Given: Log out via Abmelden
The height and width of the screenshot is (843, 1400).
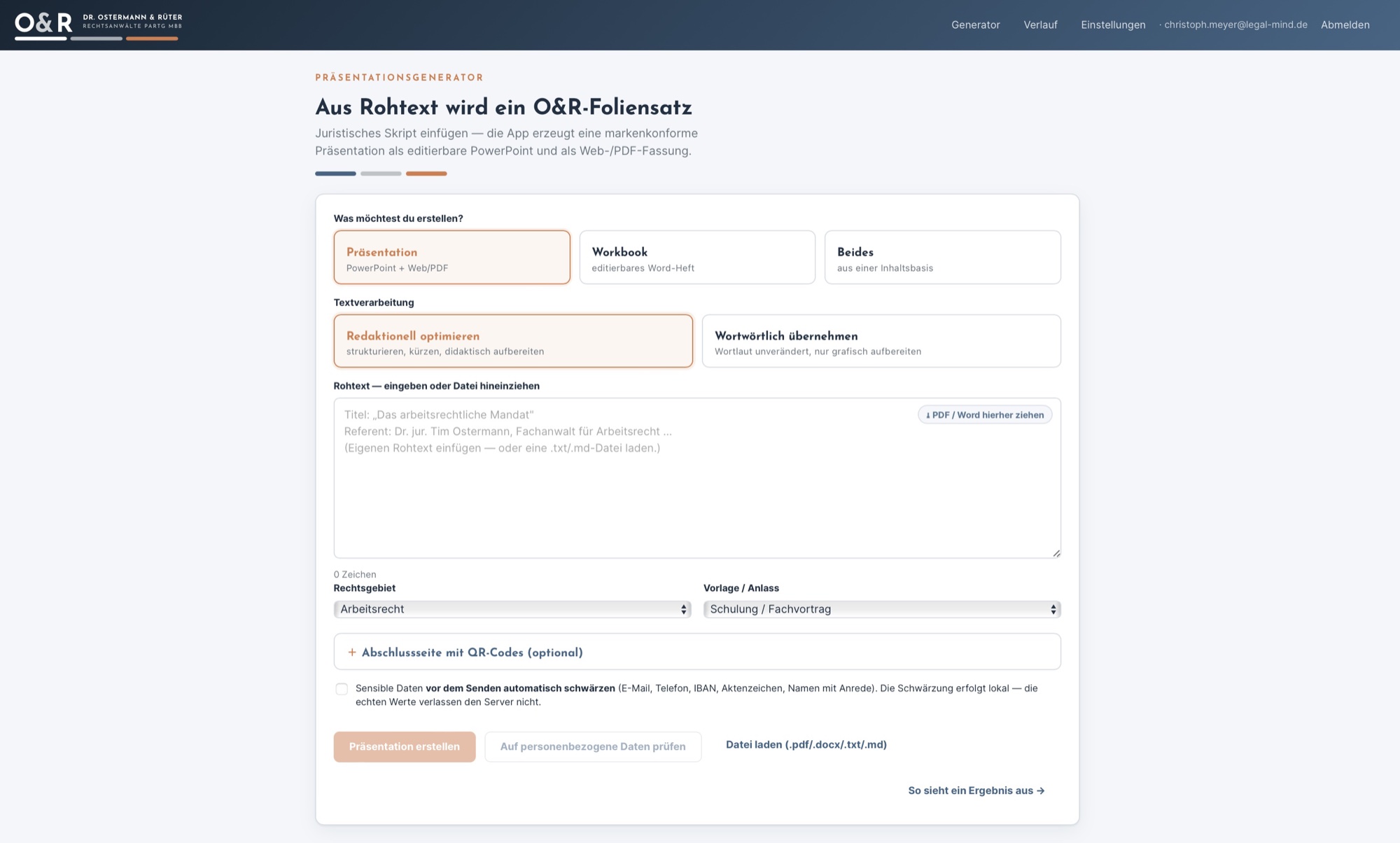Looking at the screenshot, I should click(1345, 25).
